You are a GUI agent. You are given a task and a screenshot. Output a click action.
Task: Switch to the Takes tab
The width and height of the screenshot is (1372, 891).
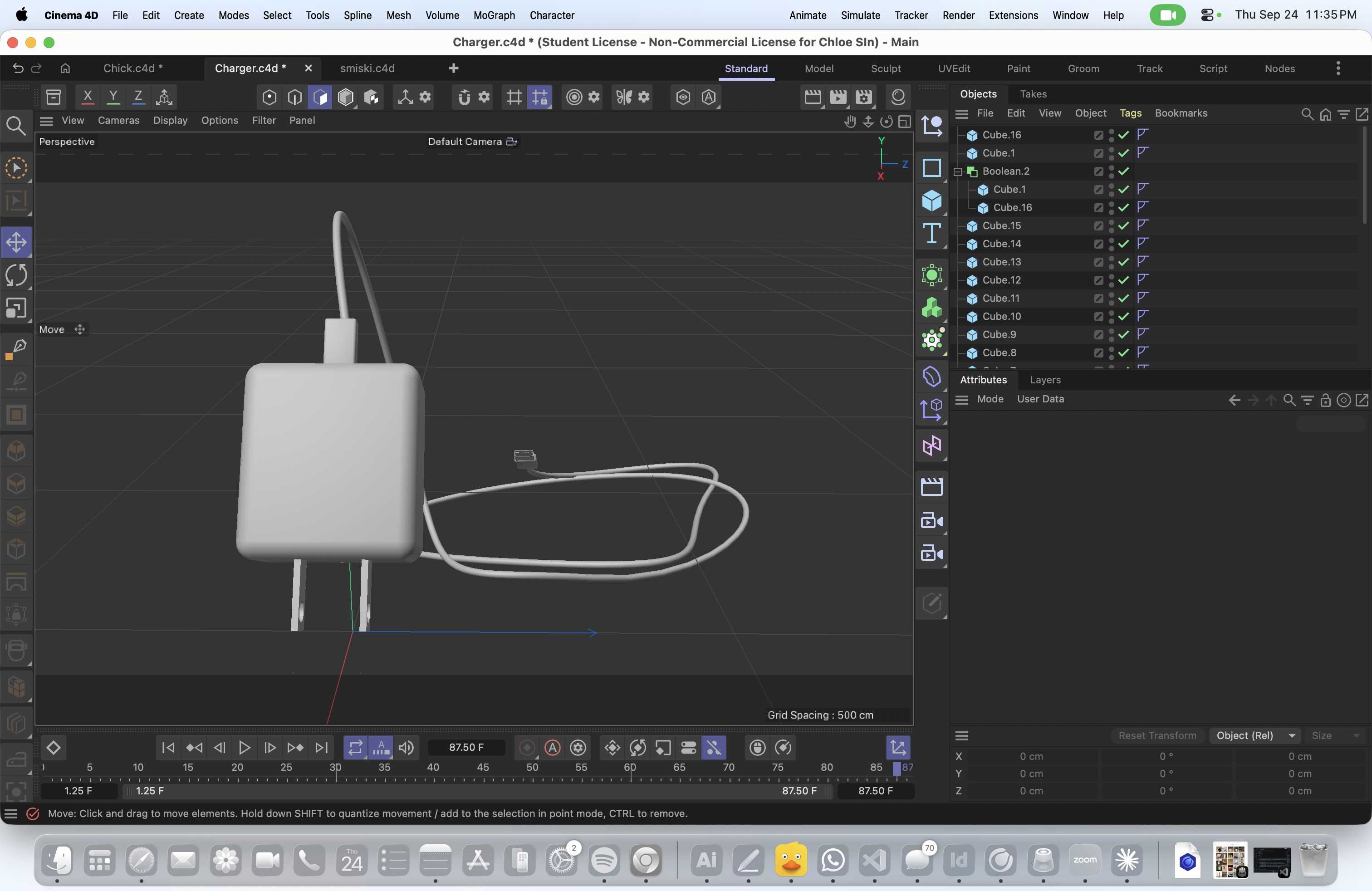coord(1033,94)
